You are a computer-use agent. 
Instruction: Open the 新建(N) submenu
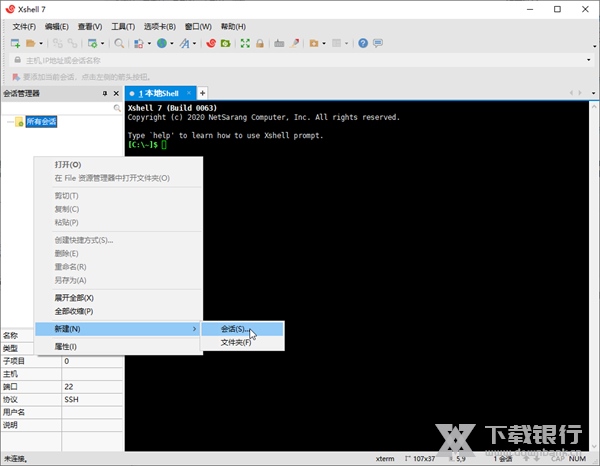coord(117,329)
